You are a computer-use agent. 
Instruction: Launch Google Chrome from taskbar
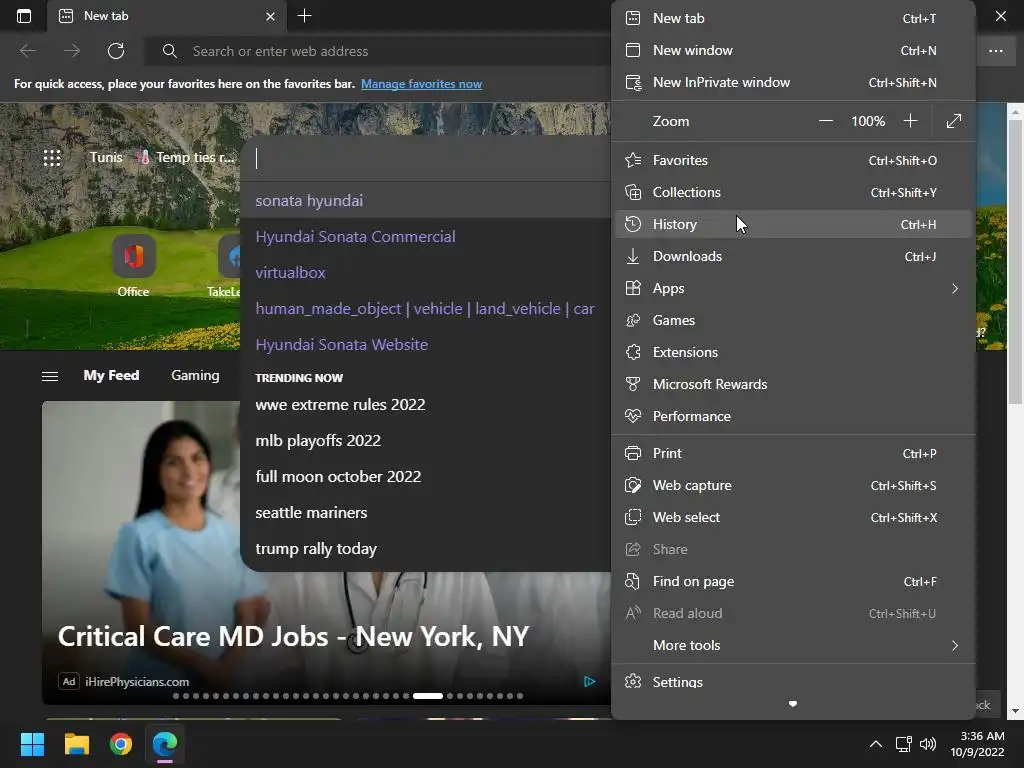click(121, 744)
